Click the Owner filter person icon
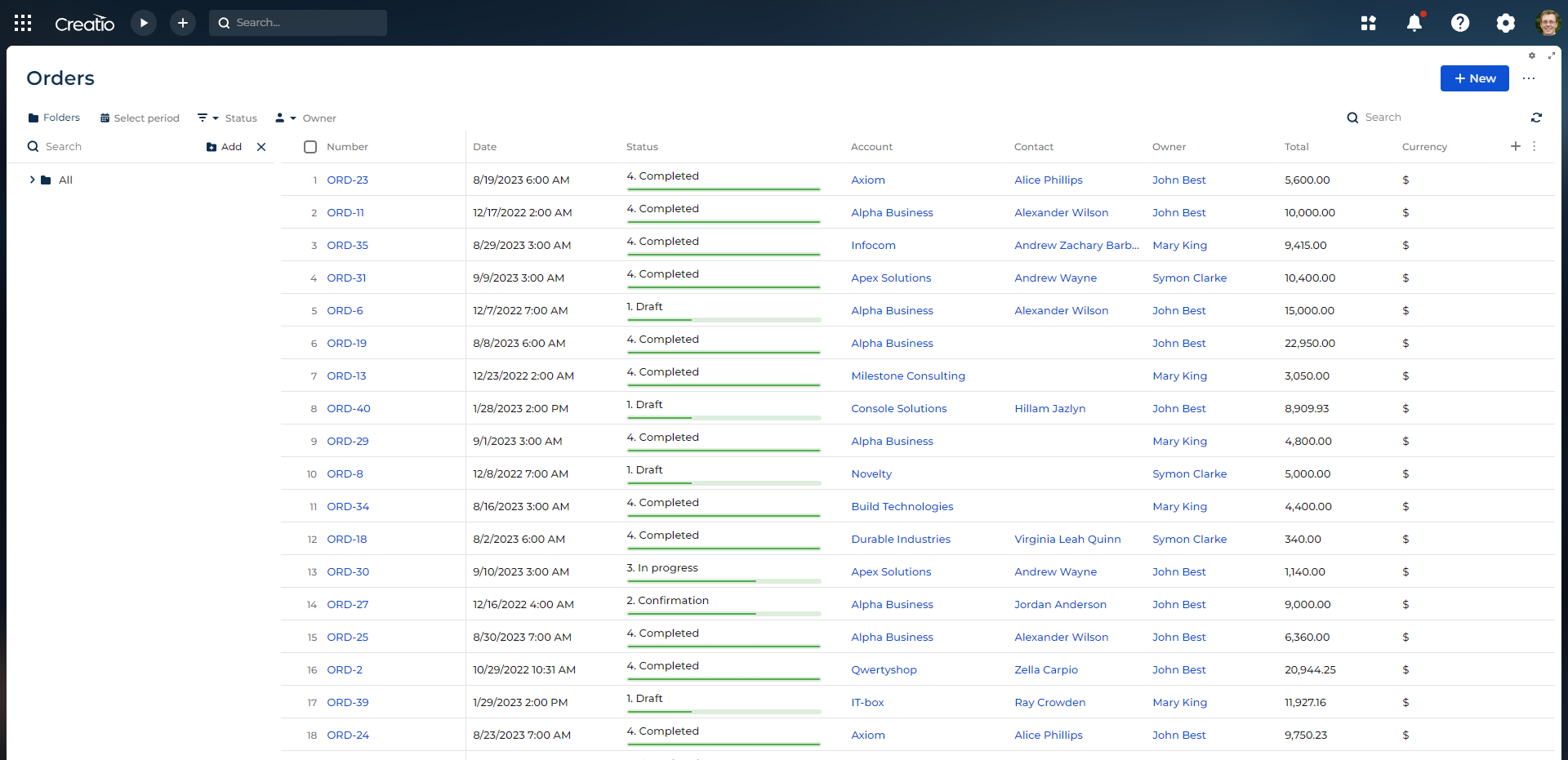The height and width of the screenshot is (760, 1568). (x=280, y=118)
